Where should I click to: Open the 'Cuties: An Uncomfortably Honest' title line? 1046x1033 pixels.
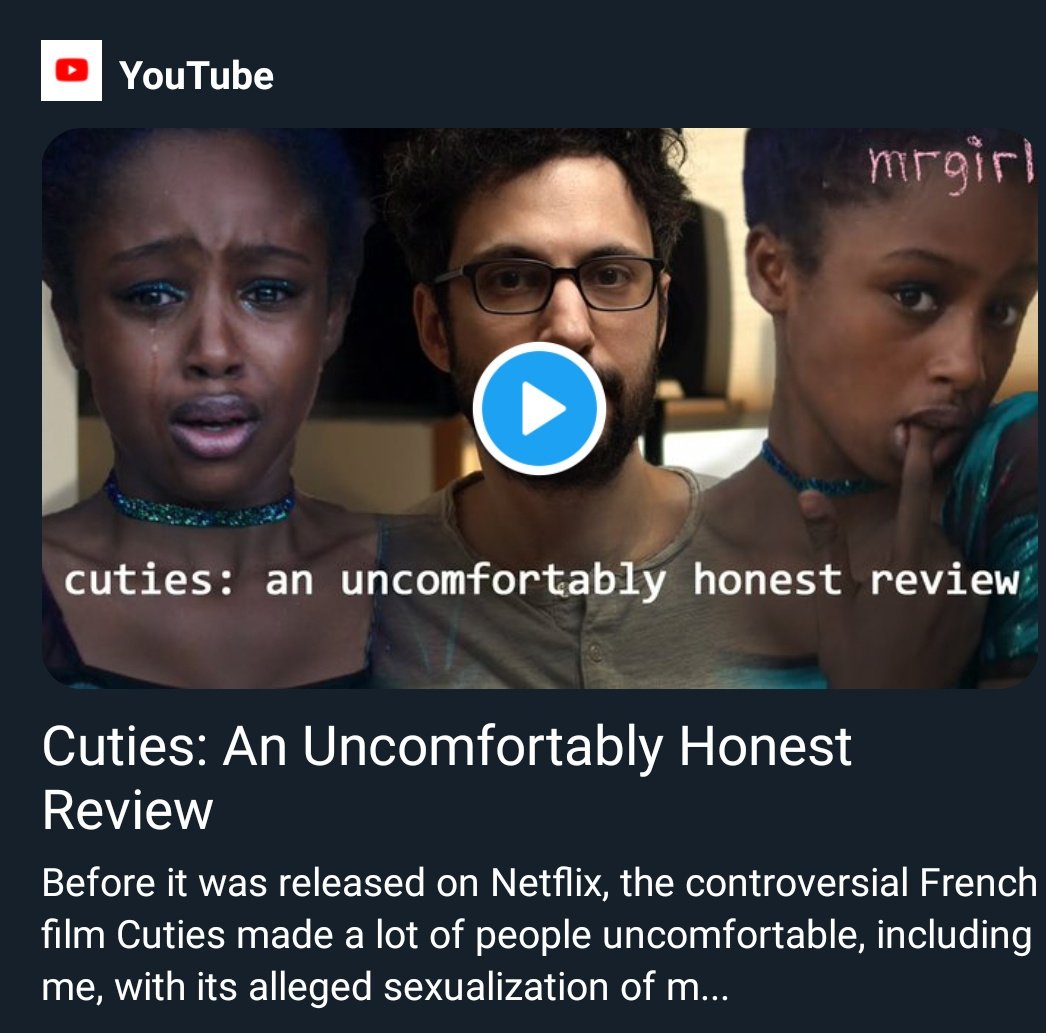pyautogui.click(x=446, y=747)
